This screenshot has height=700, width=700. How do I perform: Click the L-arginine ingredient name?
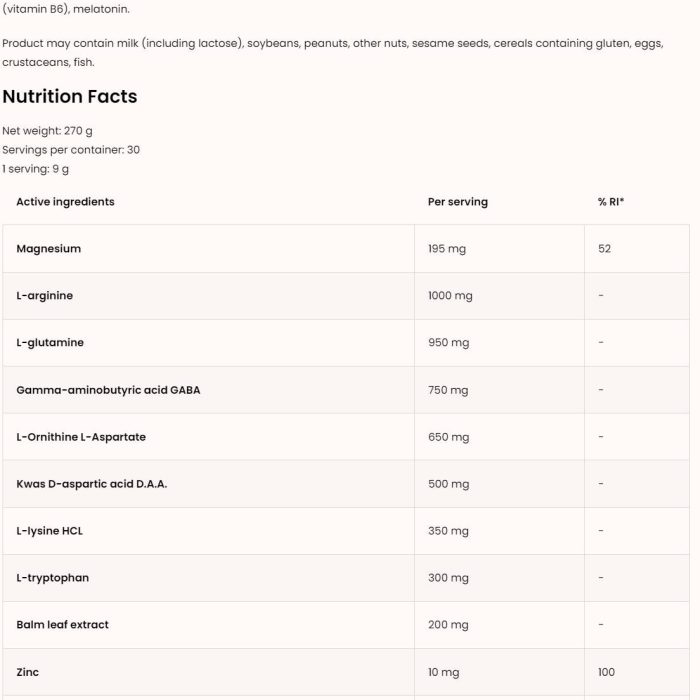pos(45,296)
